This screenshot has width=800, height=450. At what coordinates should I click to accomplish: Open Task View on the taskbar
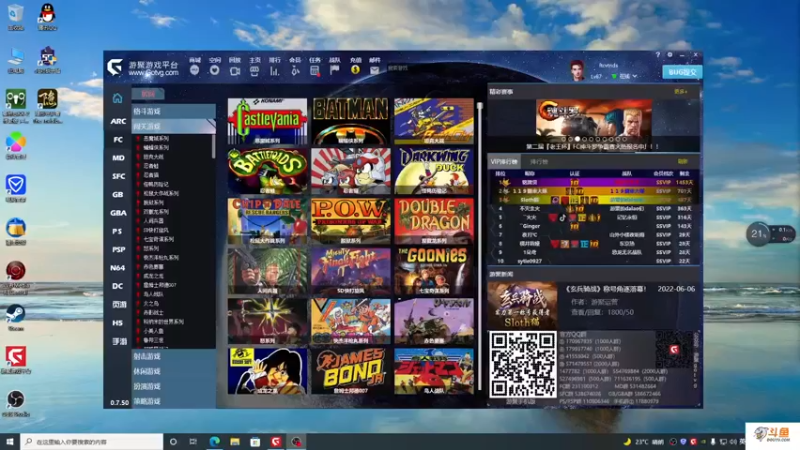pyautogui.click(x=193, y=441)
